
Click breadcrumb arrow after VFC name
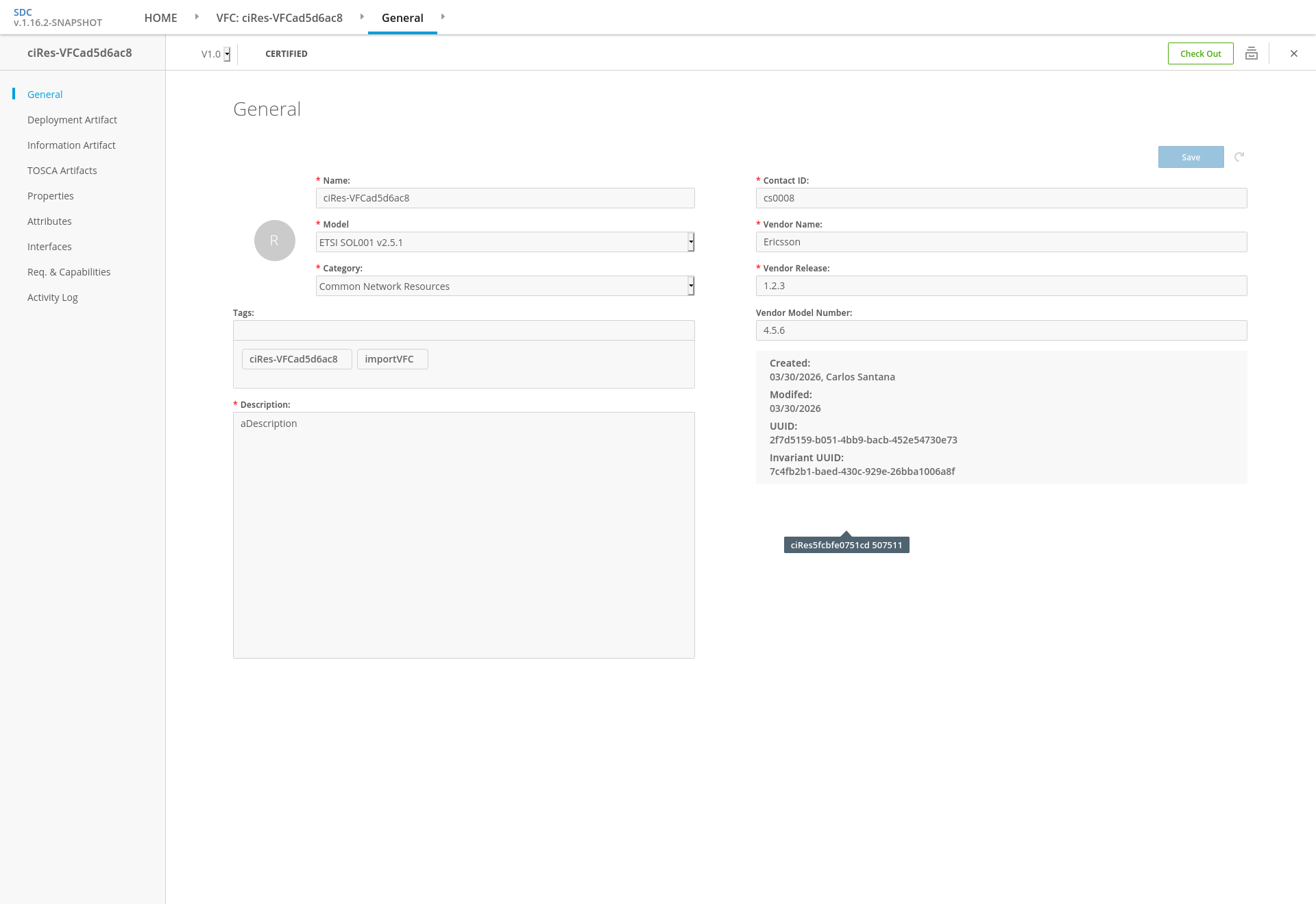362,17
